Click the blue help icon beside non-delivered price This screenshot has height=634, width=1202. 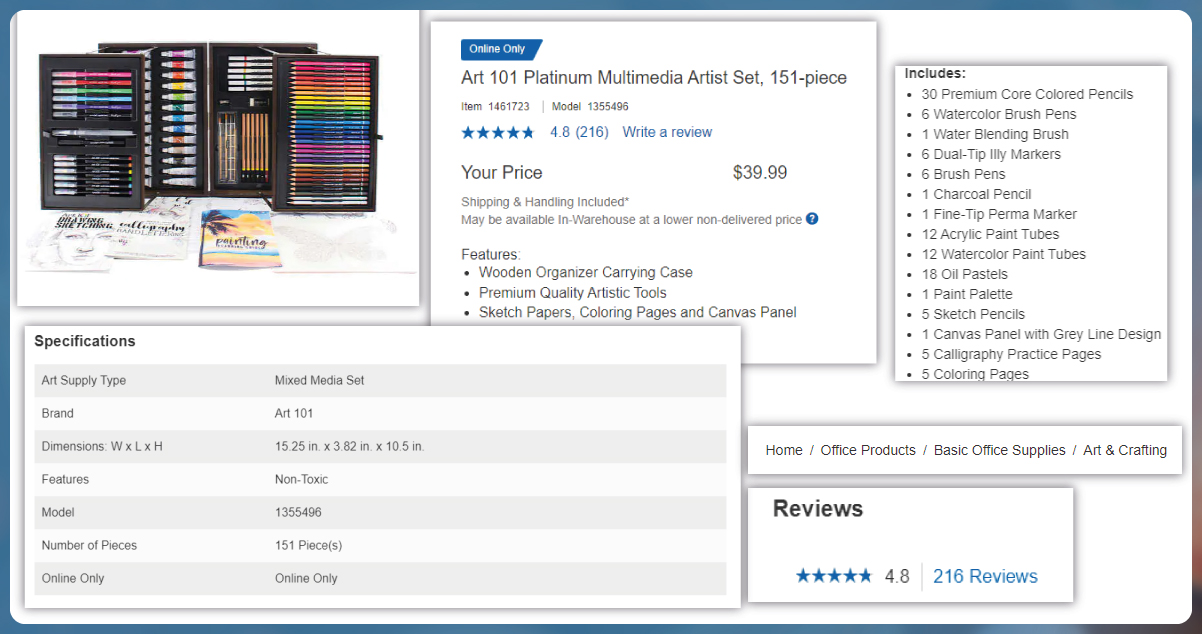pyautogui.click(x=812, y=219)
